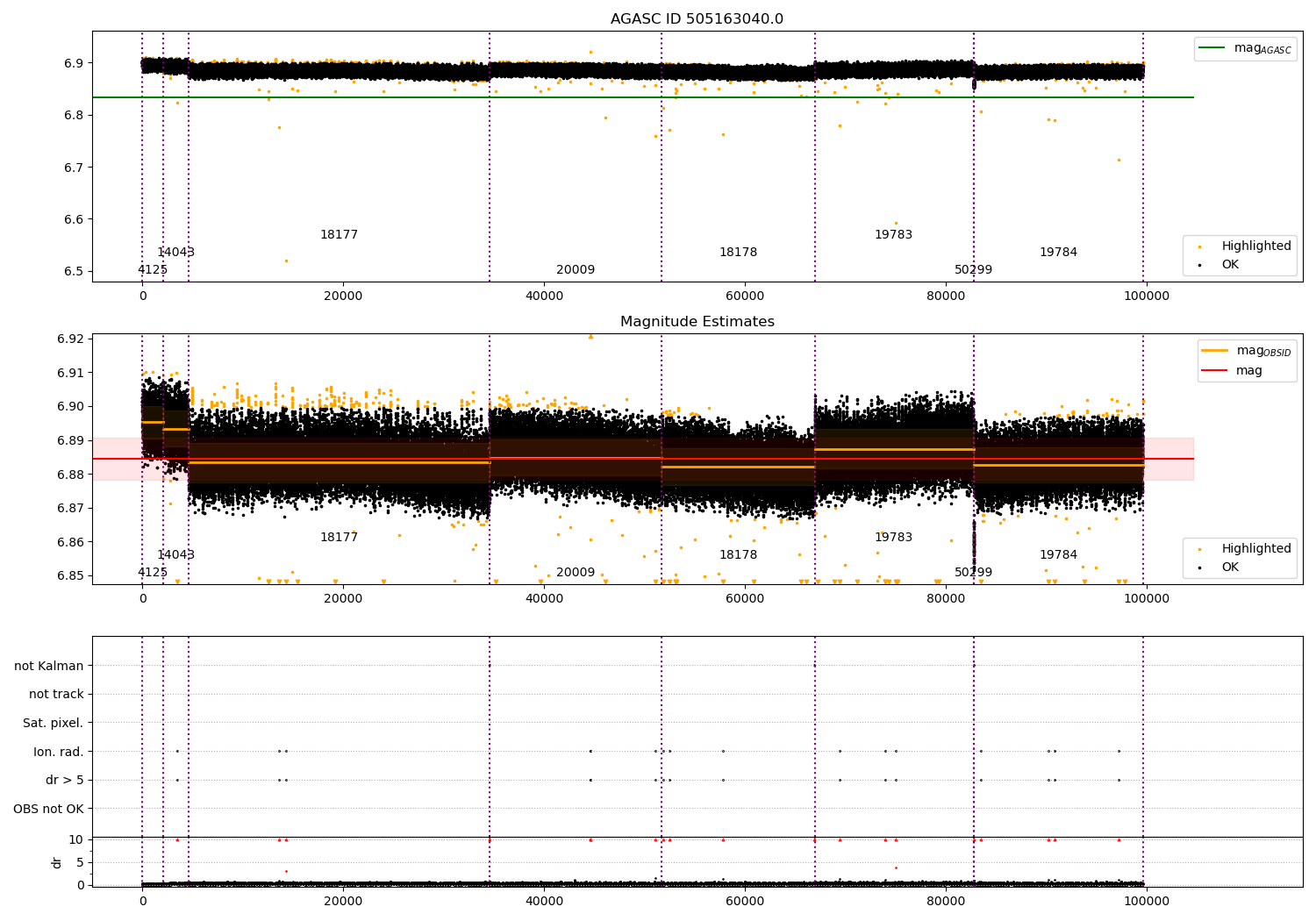
Task: Click 100000 x-axis tick label in bottom plot
Action: coord(1147,901)
